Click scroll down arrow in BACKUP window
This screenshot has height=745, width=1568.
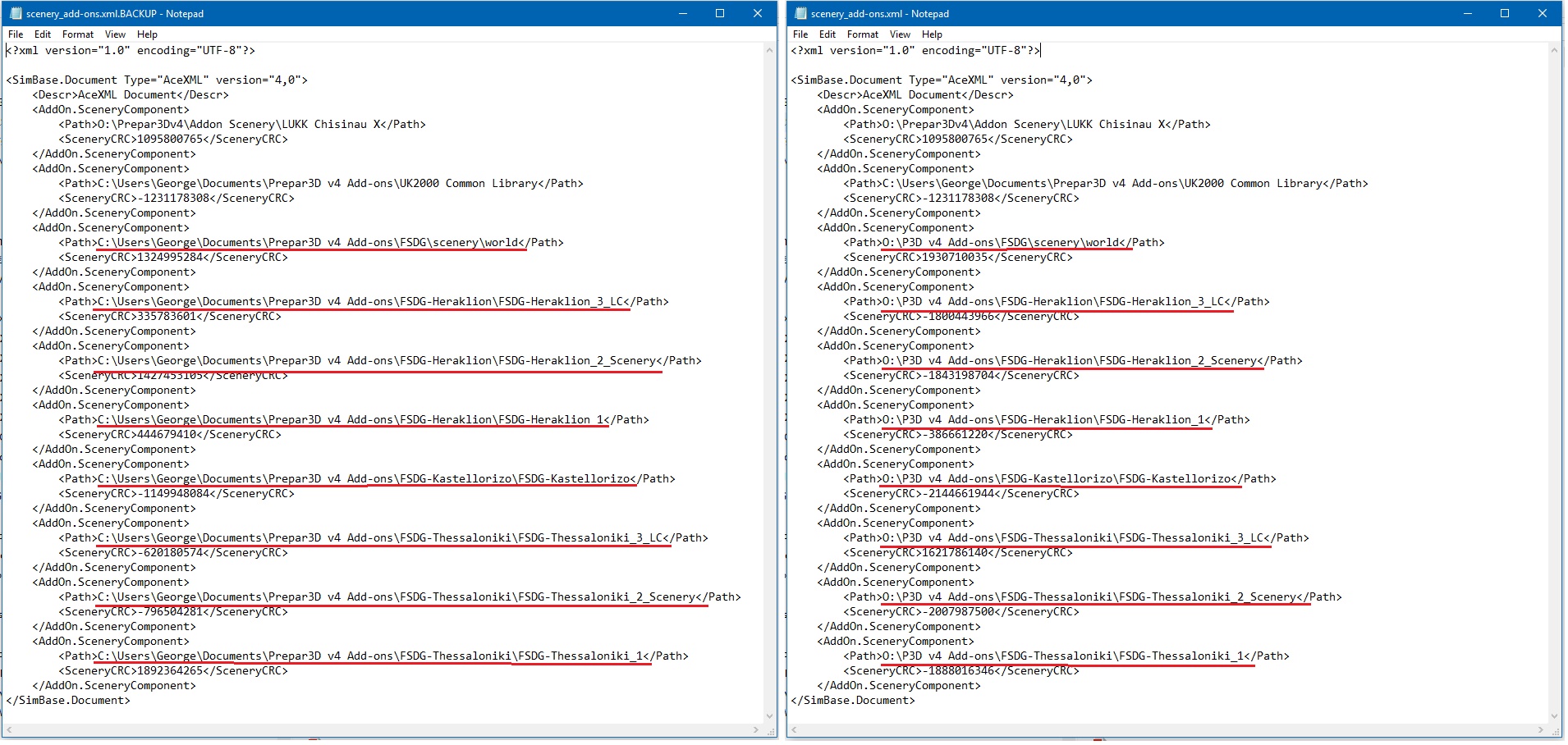(769, 716)
